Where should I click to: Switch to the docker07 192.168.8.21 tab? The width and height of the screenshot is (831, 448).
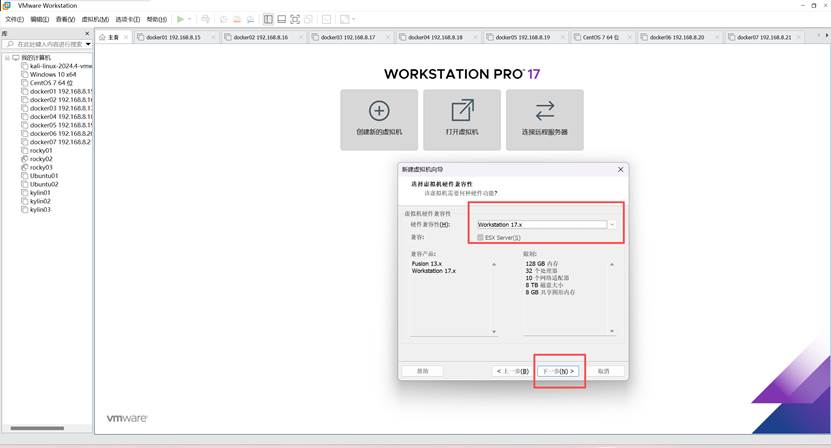[764, 37]
